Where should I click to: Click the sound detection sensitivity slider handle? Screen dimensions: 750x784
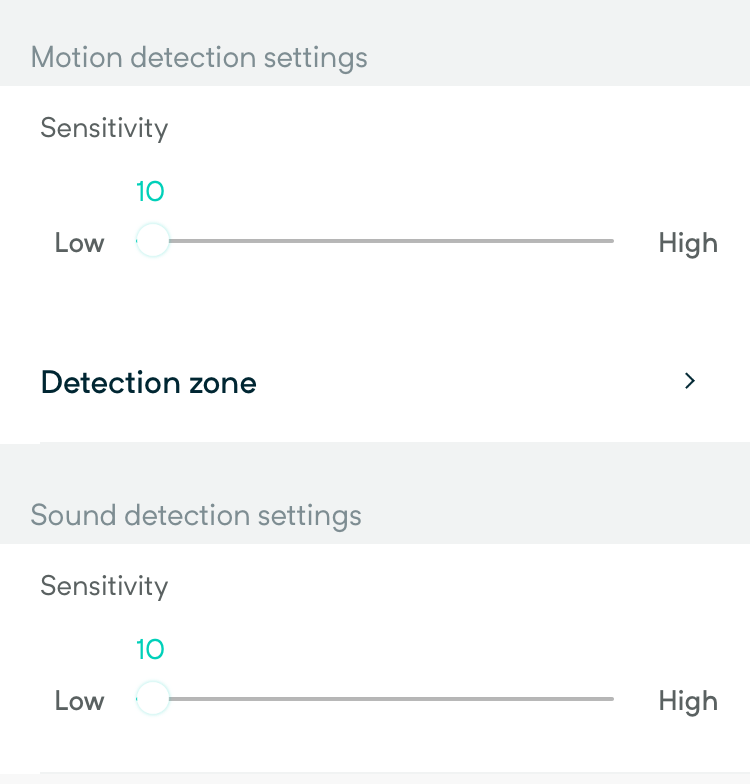click(x=152, y=699)
